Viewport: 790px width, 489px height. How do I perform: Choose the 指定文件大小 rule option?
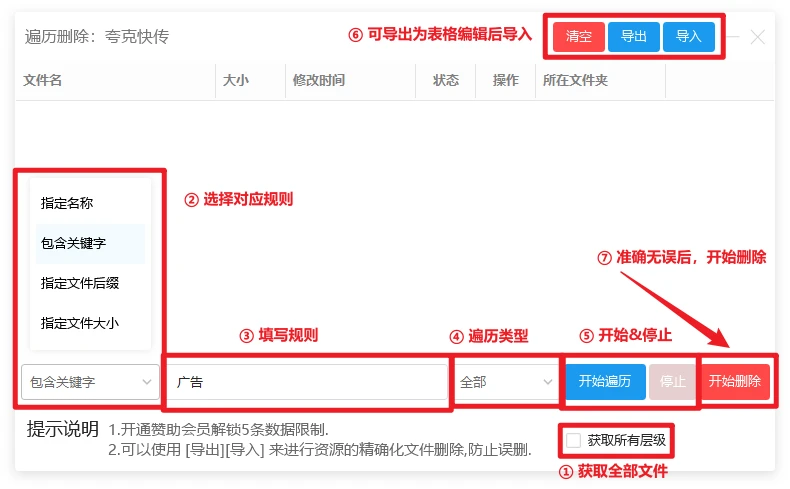pos(80,323)
